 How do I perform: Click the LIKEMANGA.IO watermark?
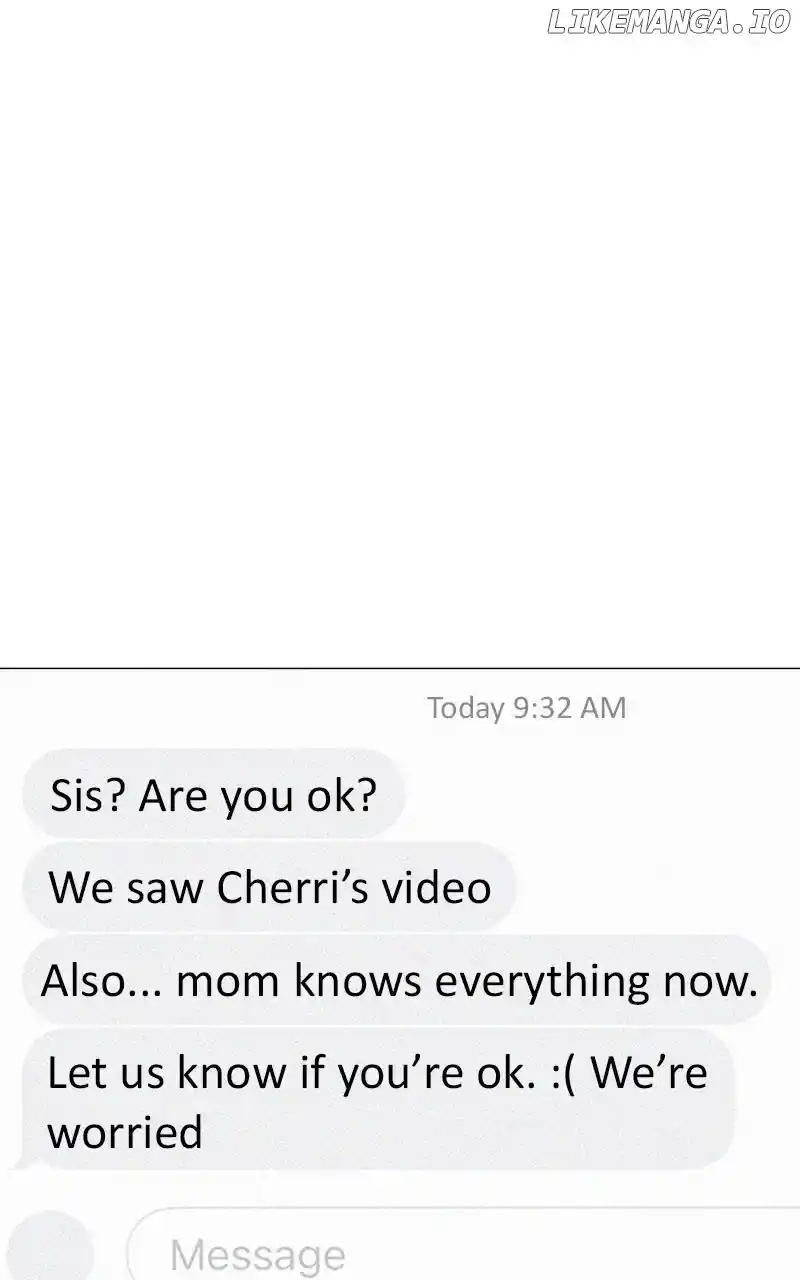click(669, 24)
